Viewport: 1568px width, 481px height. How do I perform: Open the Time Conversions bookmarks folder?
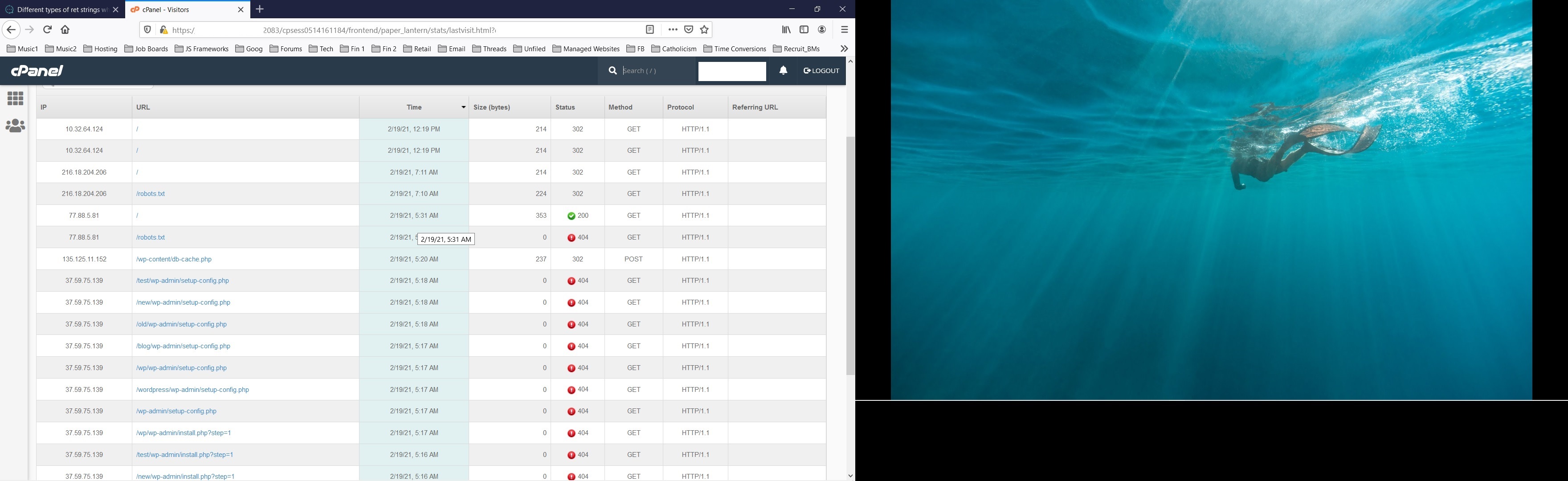pos(735,49)
